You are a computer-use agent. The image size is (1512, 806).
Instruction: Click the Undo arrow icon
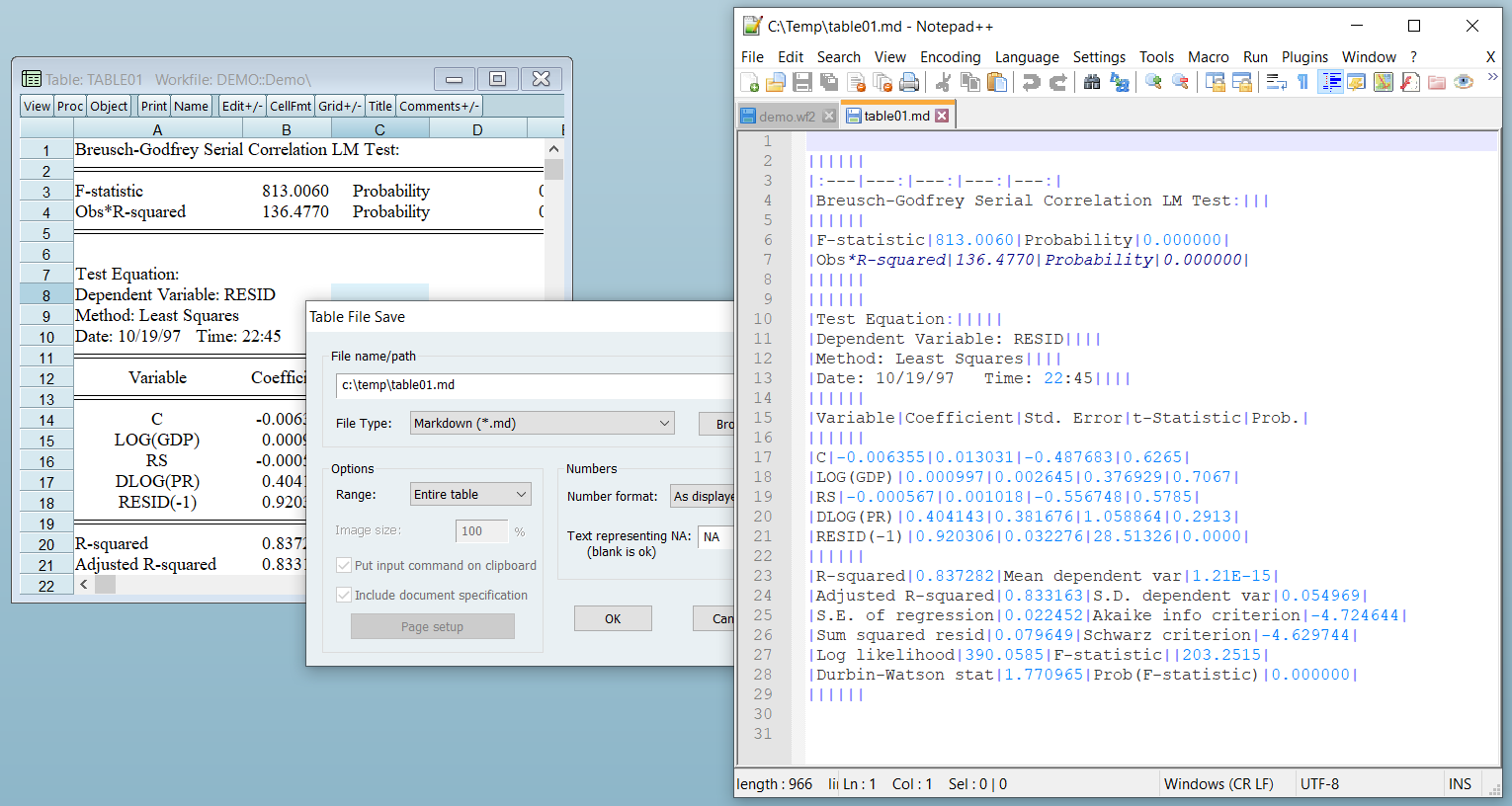point(1031,82)
